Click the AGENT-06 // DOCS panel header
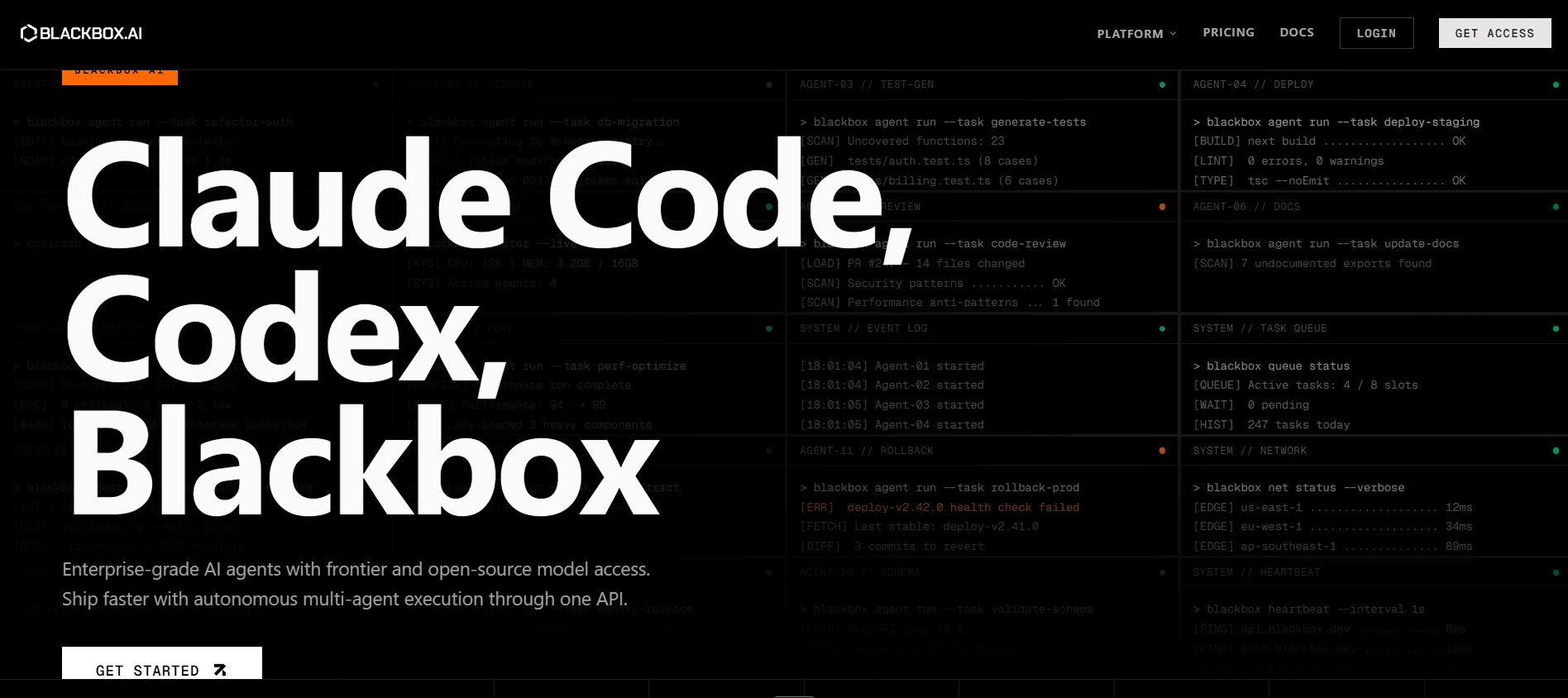 [x=1246, y=207]
